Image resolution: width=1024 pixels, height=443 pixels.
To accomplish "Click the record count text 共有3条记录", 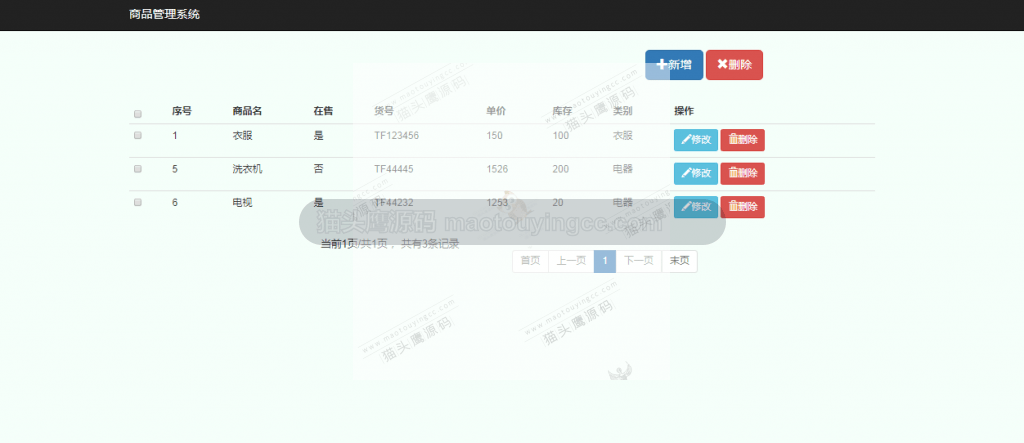I will [430, 244].
